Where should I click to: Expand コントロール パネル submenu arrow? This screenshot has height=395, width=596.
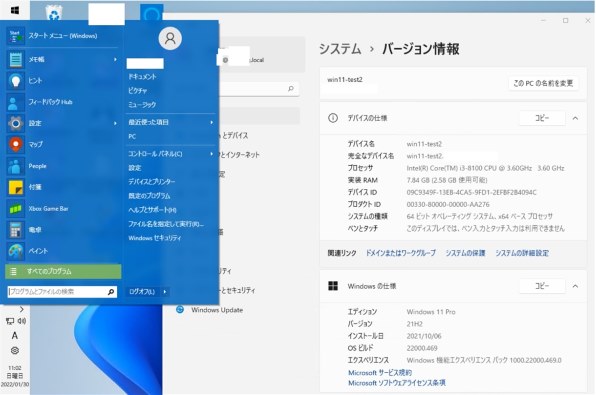pyautogui.click(x=212, y=154)
